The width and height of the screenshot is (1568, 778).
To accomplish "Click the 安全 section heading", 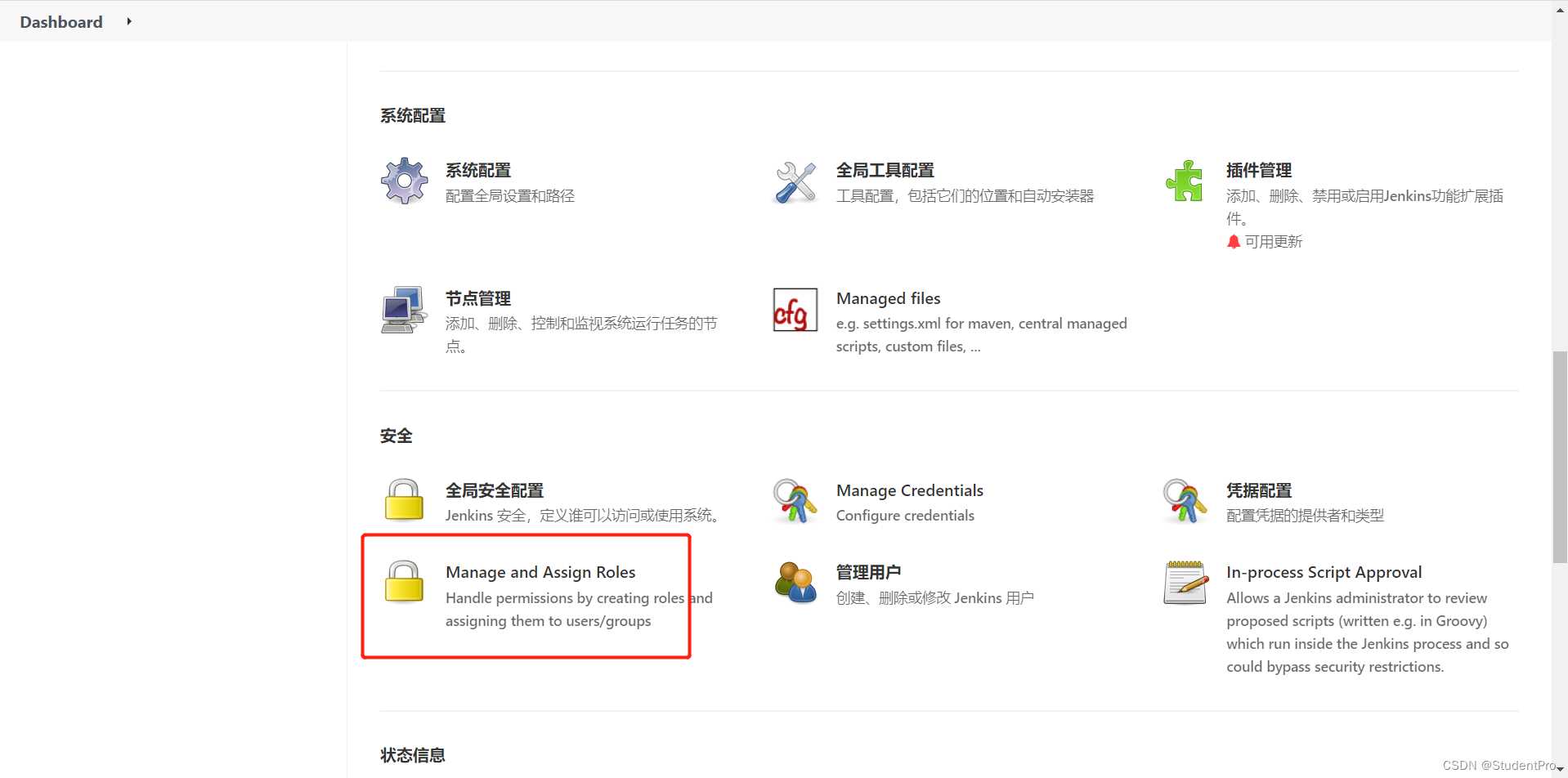I will click(396, 436).
